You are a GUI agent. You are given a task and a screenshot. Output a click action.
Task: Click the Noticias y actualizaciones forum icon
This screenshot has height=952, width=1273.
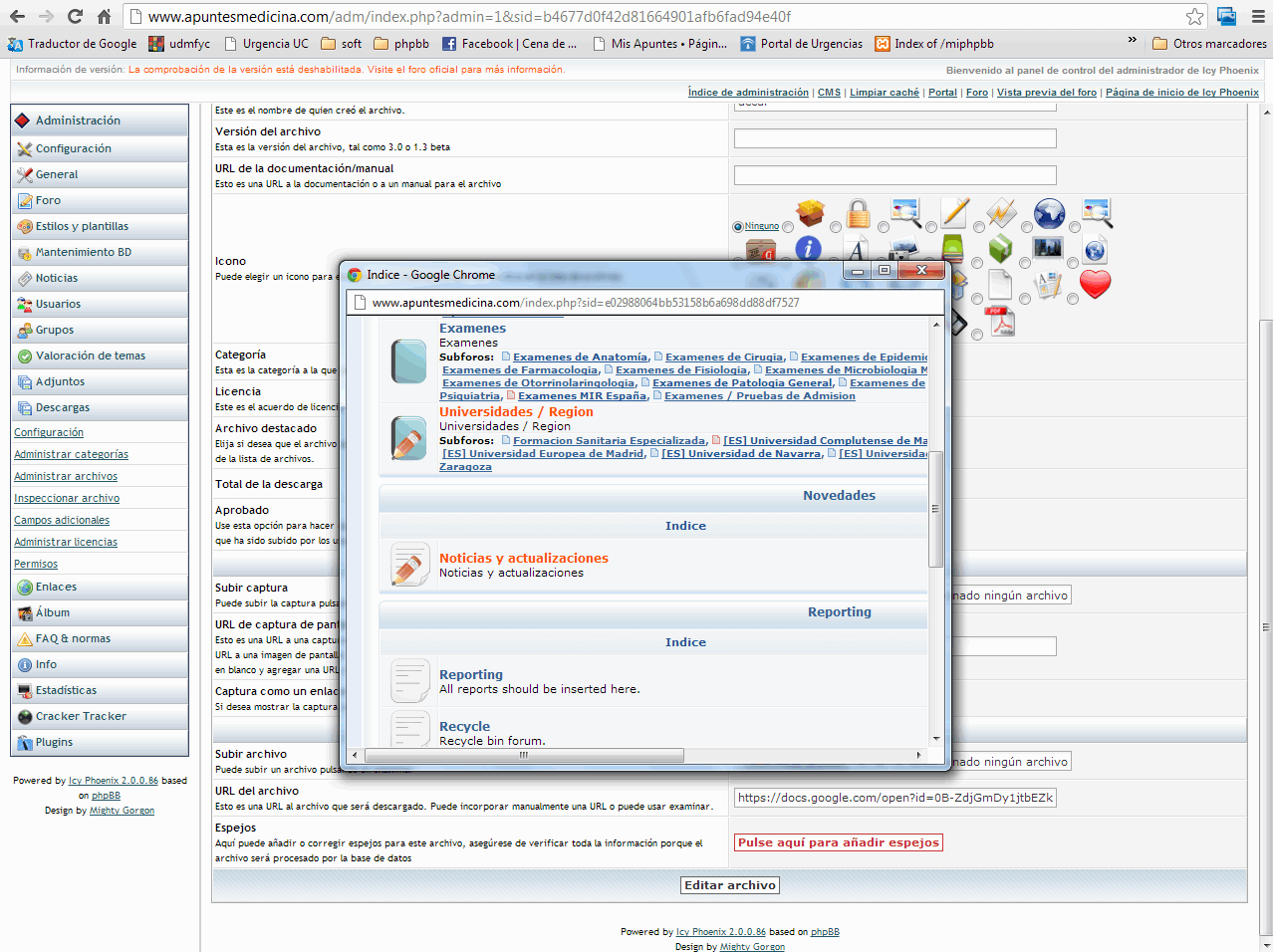[x=409, y=565]
